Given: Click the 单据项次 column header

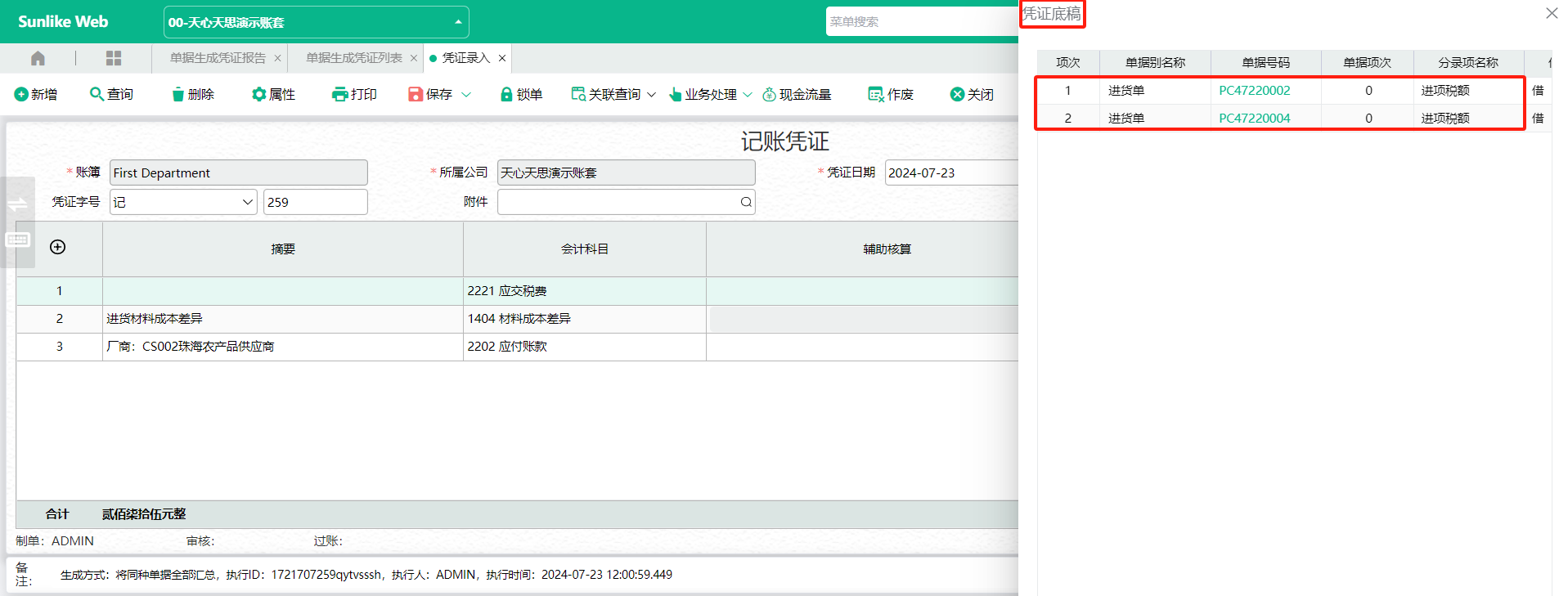Looking at the screenshot, I should click(1367, 63).
